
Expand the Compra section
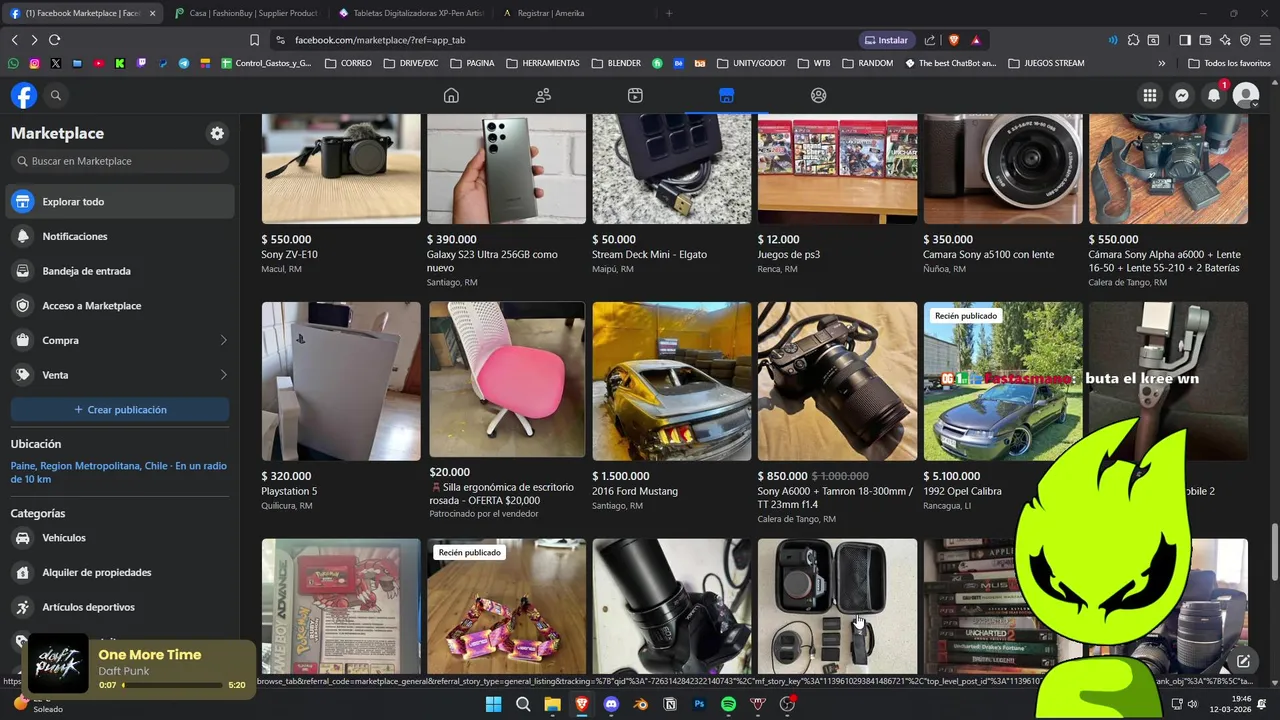coord(120,340)
